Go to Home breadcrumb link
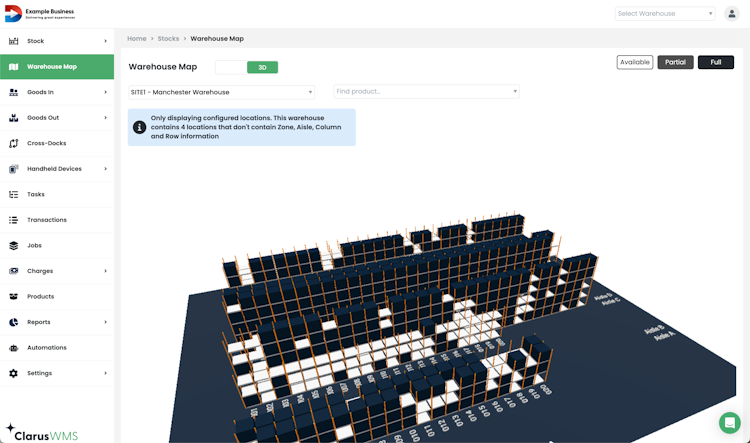The height and width of the screenshot is (443, 750). (137, 39)
